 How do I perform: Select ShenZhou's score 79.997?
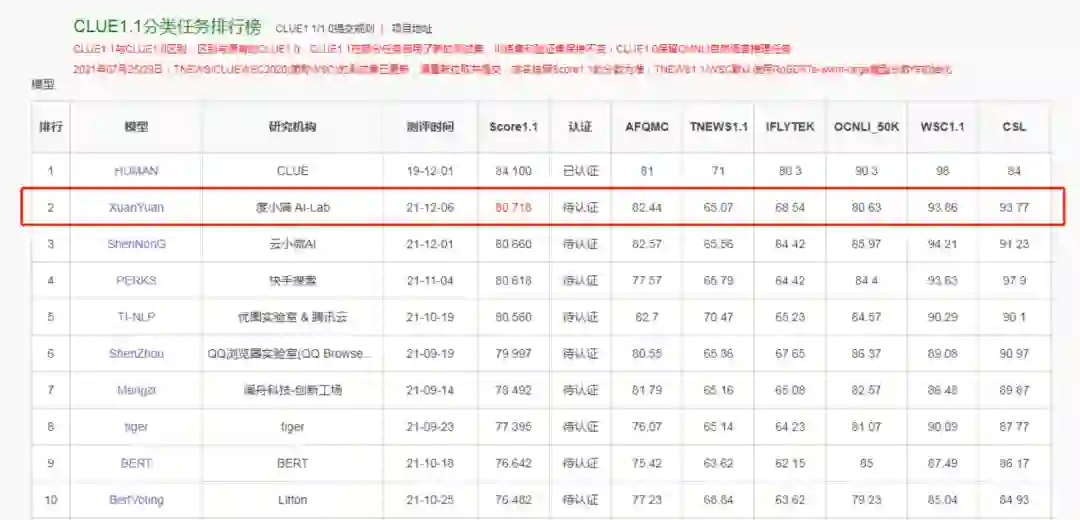514,353
